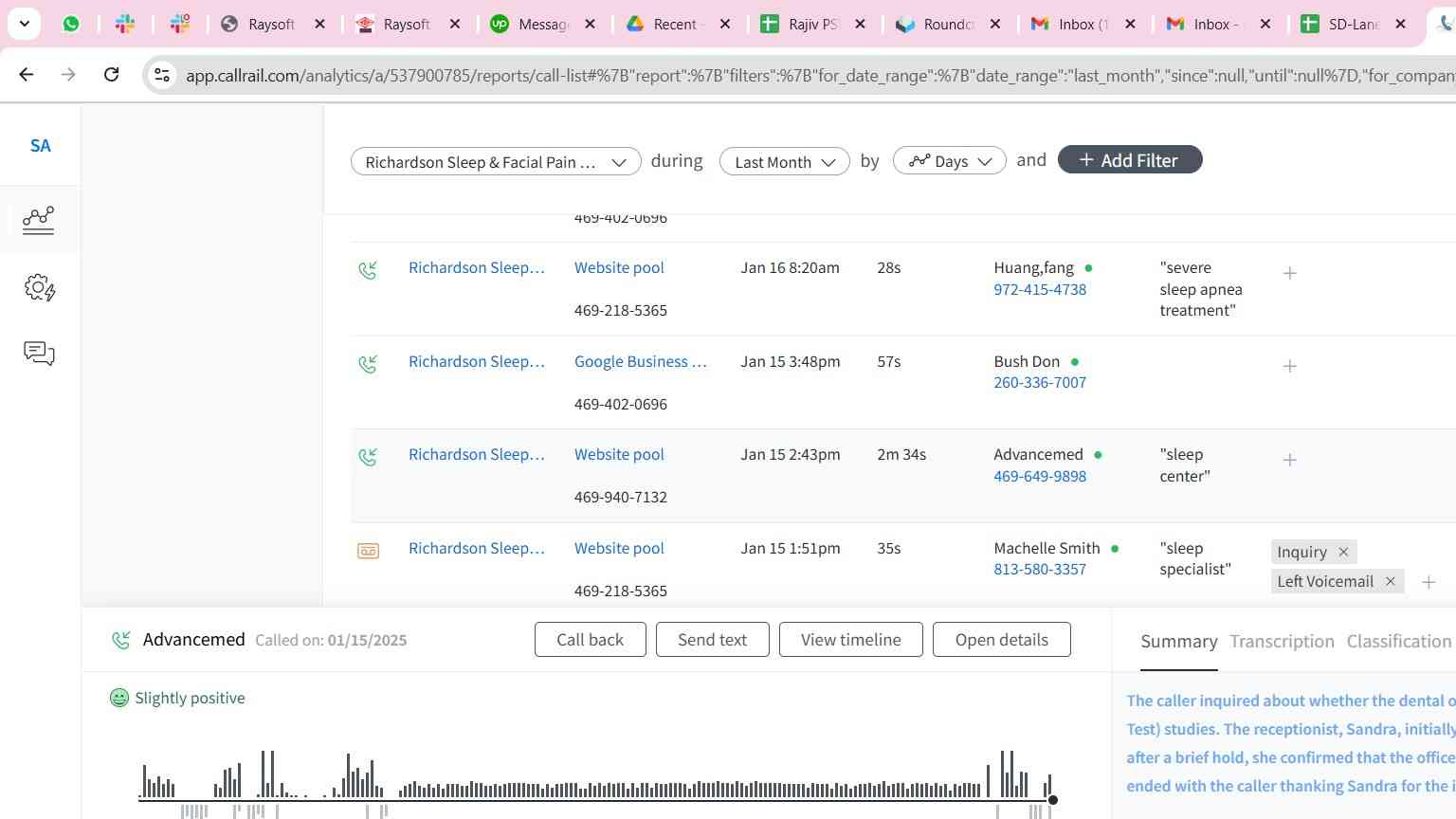Reload the current page
1456x819 pixels.
click(111, 74)
